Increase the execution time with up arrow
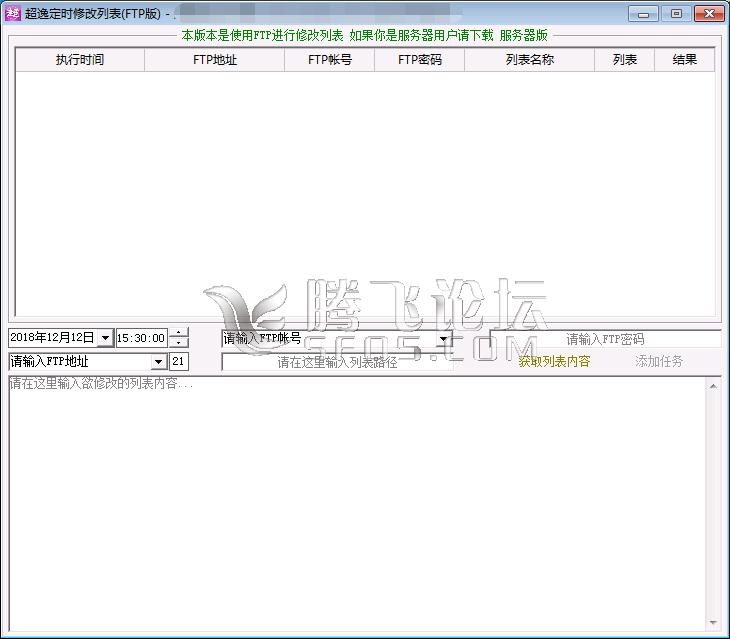Screen dimensions: 730x639 click(x=178, y=334)
